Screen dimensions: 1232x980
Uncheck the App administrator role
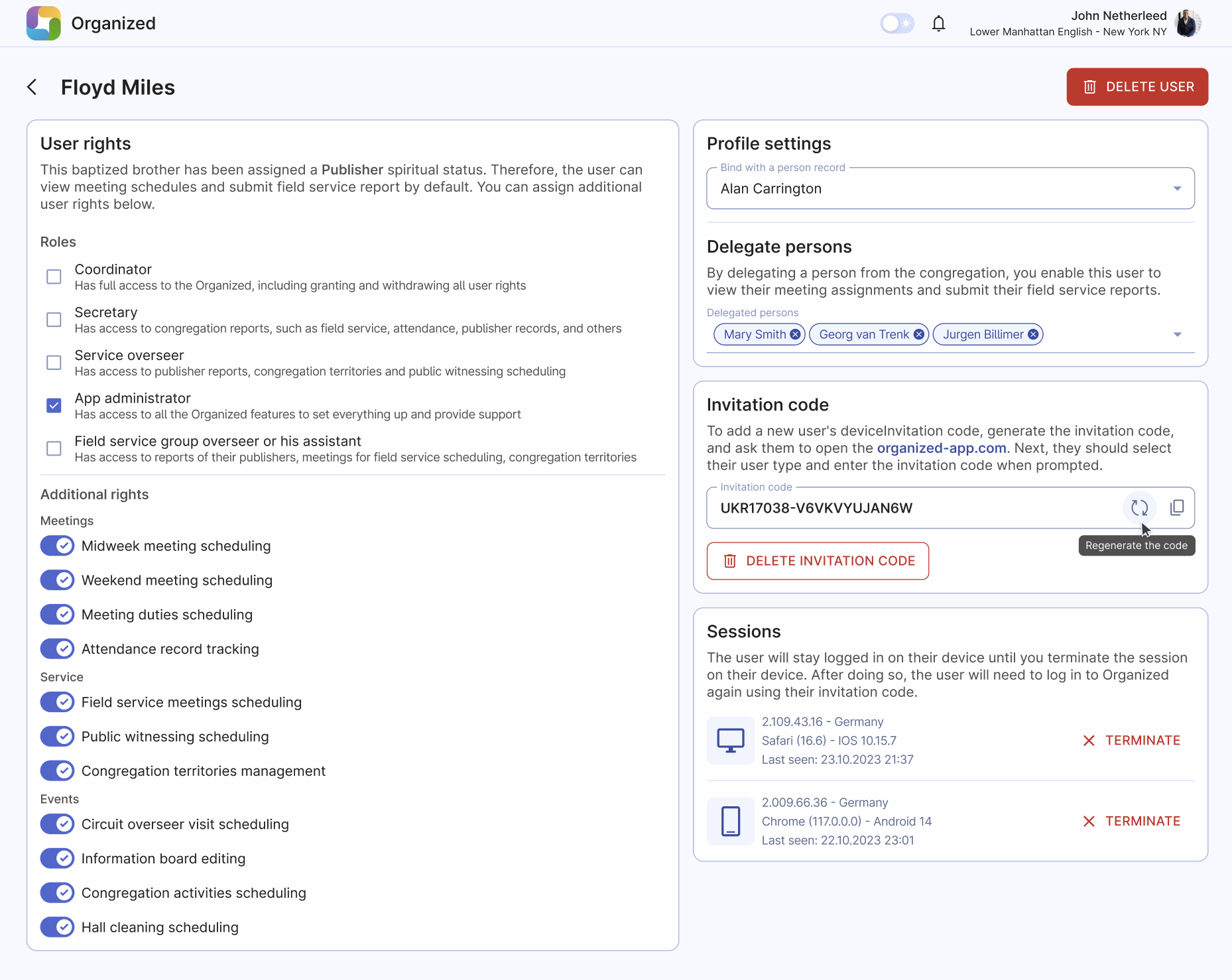point(53,405)
